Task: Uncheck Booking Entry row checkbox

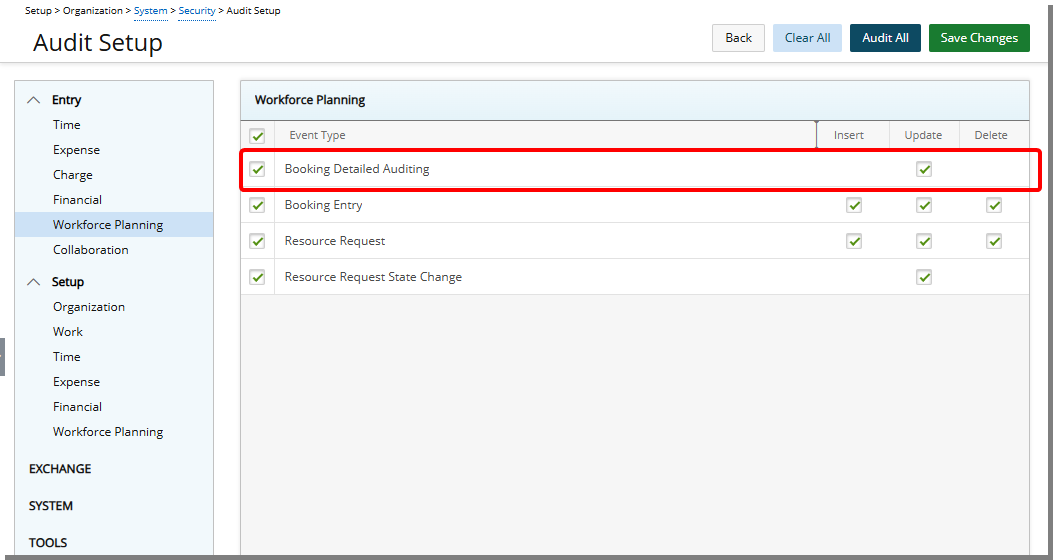Action: (x=257, y=205)
